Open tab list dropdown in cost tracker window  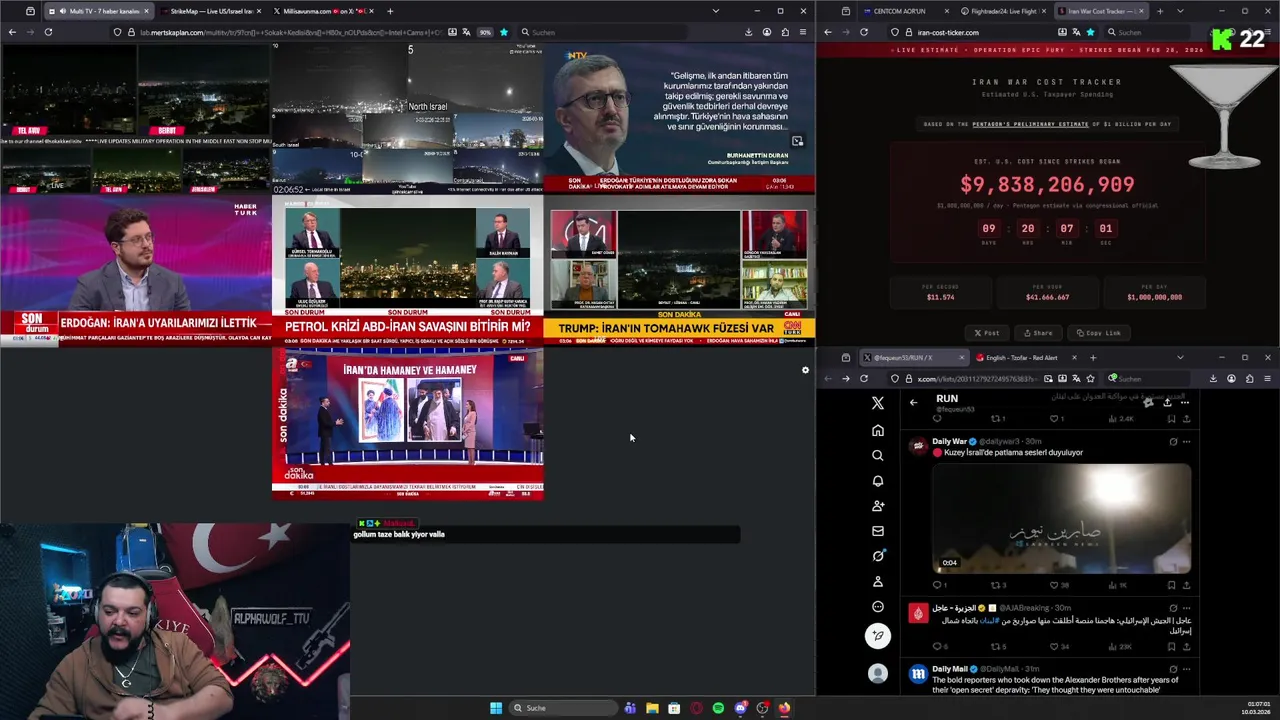[1180, 11]
